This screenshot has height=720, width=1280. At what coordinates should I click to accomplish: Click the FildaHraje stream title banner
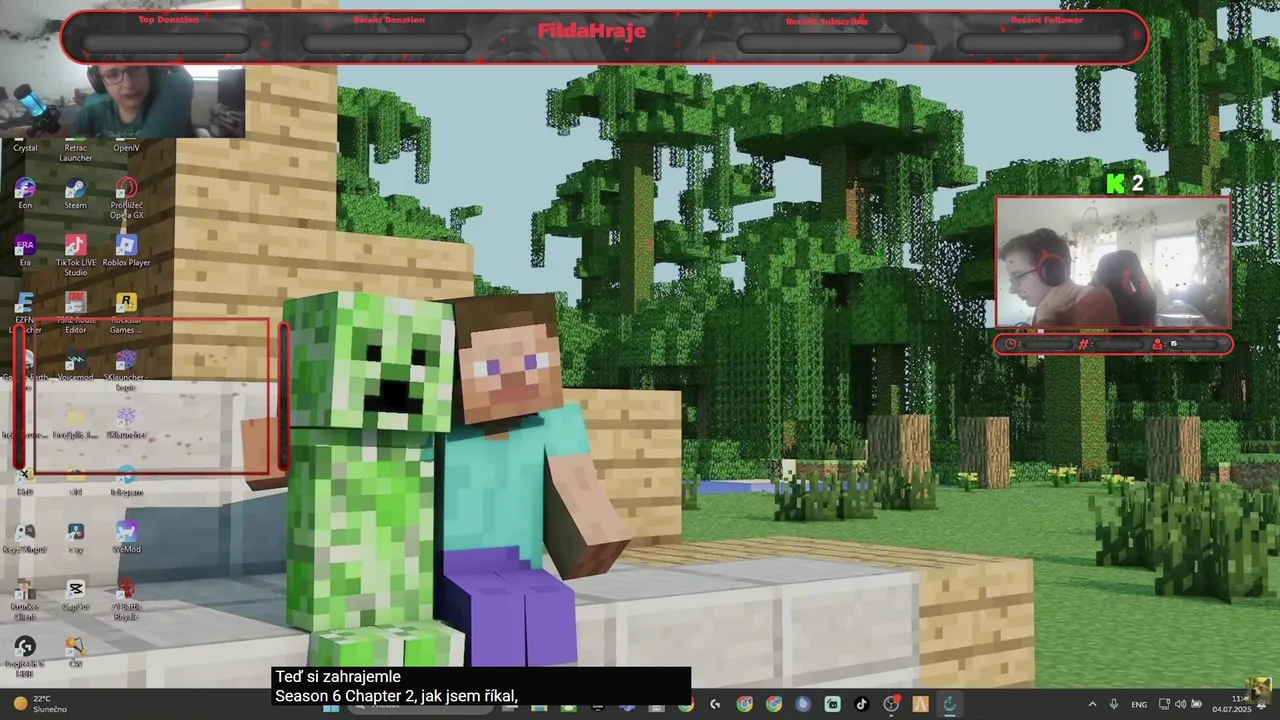(592, 31)
